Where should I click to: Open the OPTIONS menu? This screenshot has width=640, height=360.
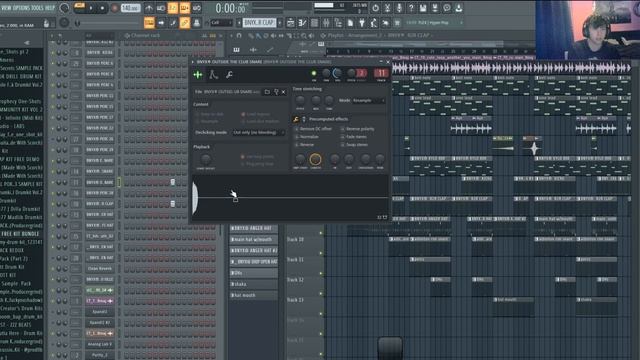pos(23,8)
